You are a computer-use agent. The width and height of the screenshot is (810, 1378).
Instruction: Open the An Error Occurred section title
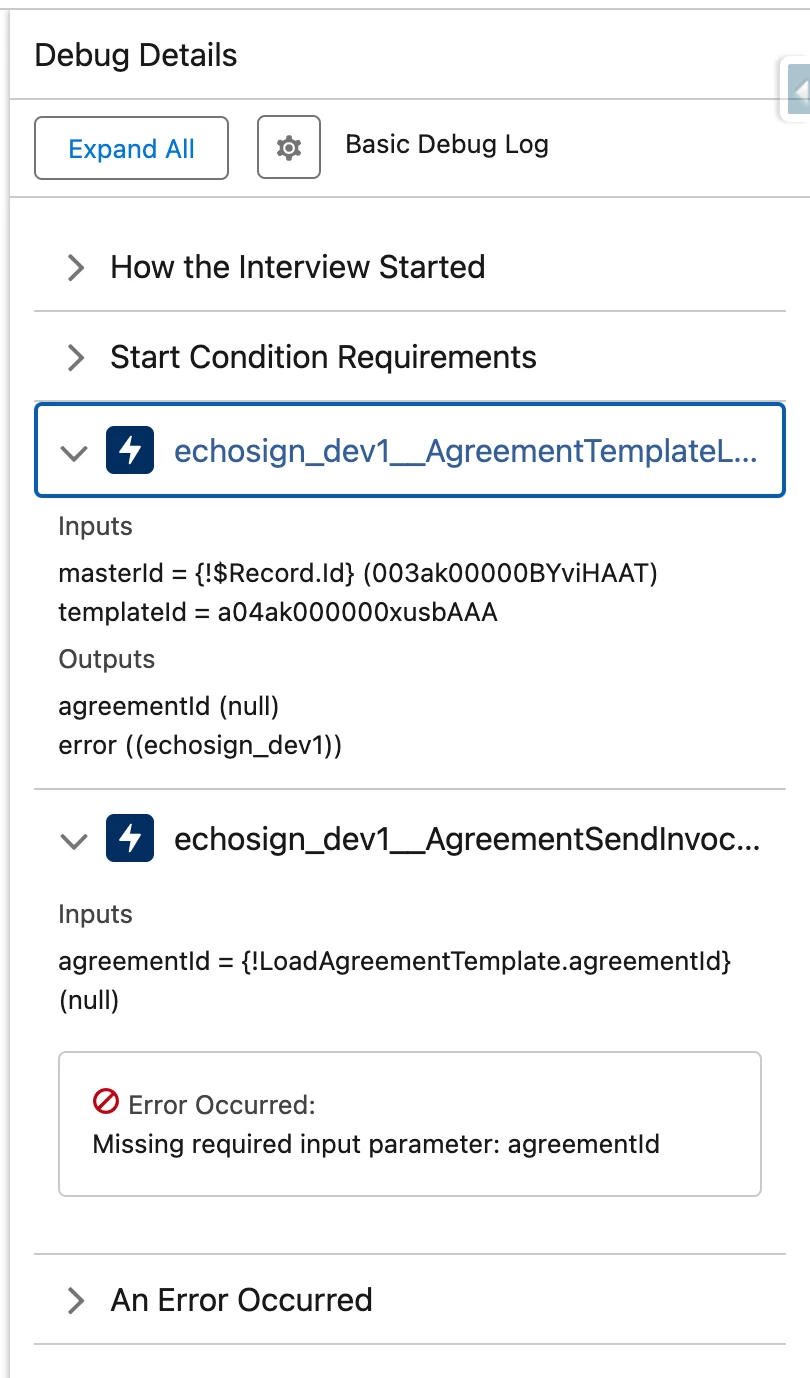241,1300
